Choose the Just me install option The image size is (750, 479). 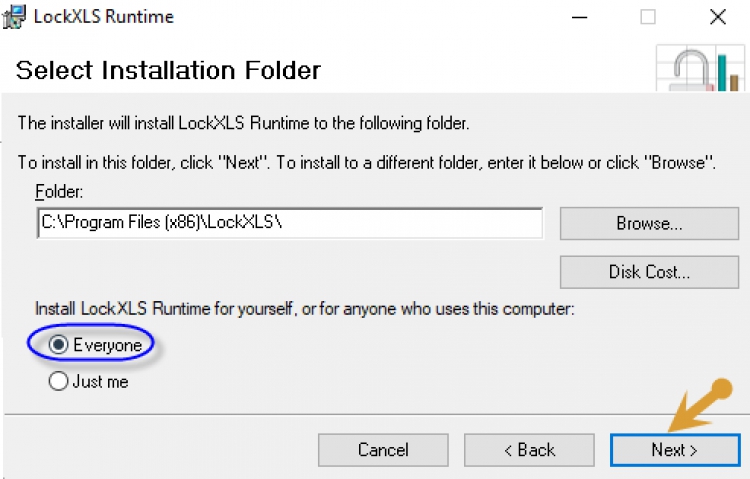pos(59,381)
